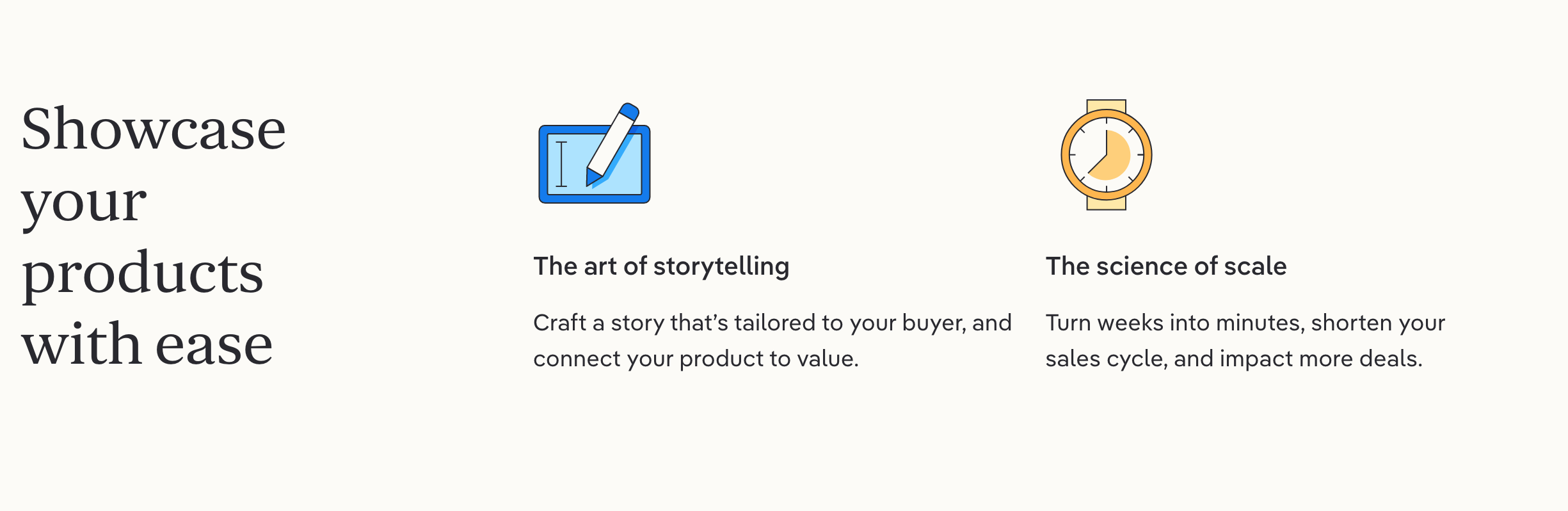Viewport: 1568px width, 511px height.
Task: Click the bottom strap of the watch
Action: tap(1106, 204)
